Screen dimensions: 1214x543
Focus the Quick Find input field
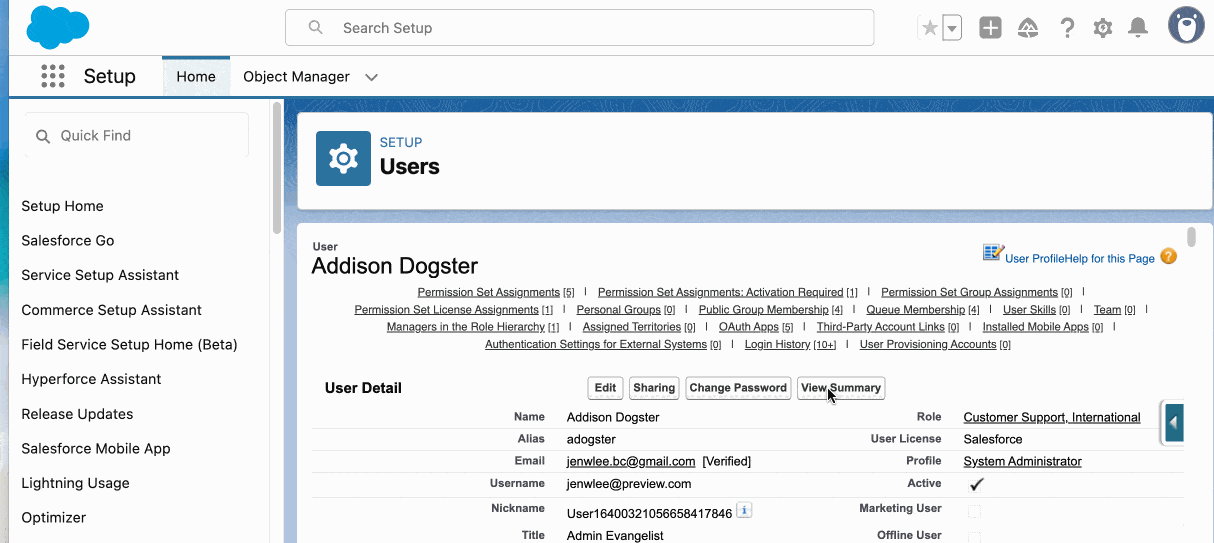[136, 136]
